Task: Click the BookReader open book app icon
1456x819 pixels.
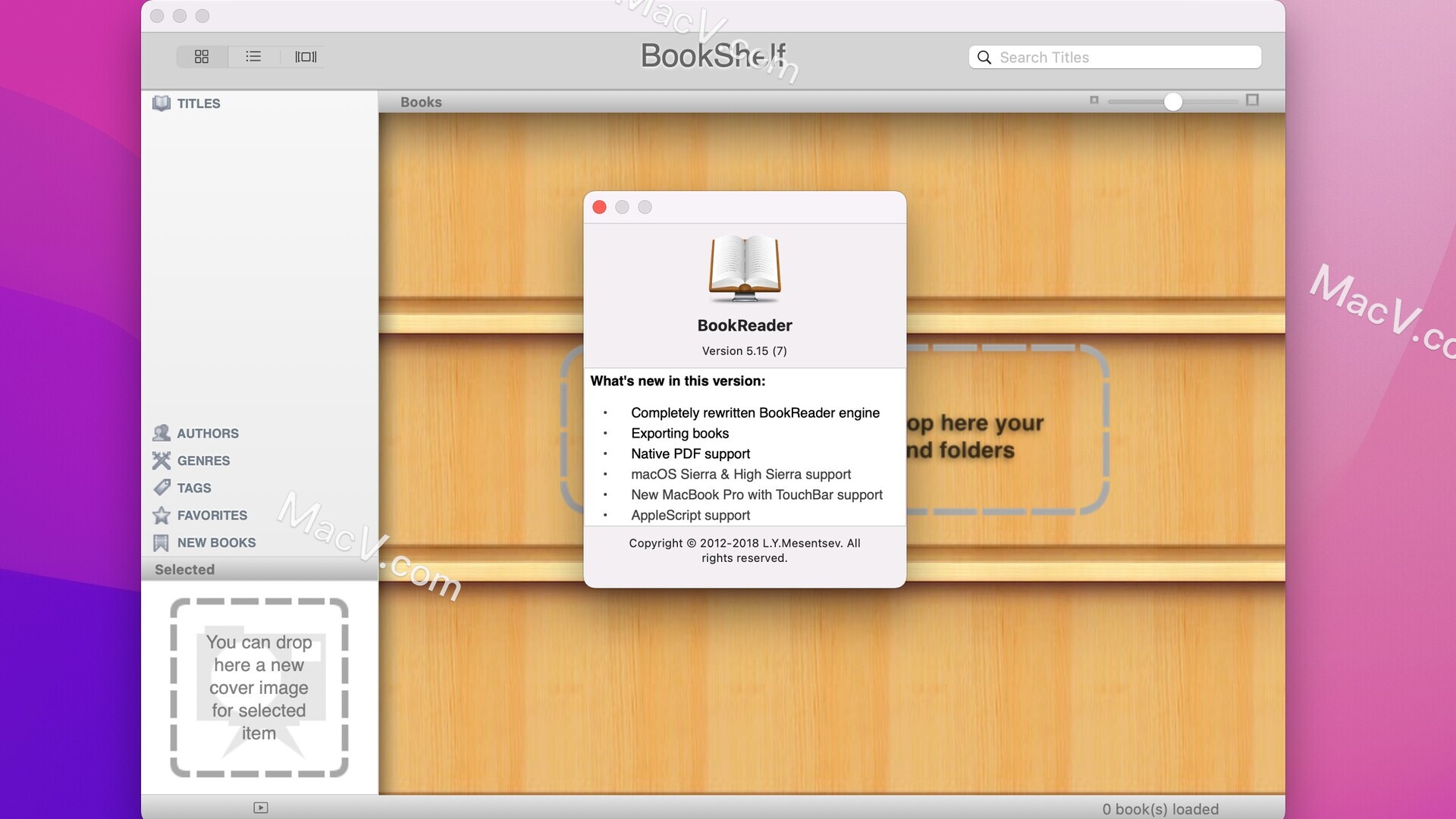Action: pyautogui.click(x=745, y=268)
